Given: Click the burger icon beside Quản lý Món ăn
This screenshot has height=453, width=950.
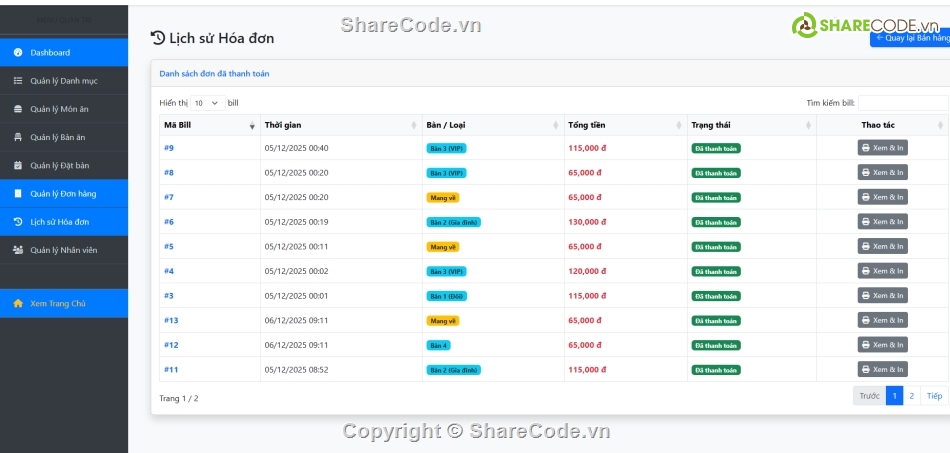Looking at the screenshot, I should coord(18,109).
